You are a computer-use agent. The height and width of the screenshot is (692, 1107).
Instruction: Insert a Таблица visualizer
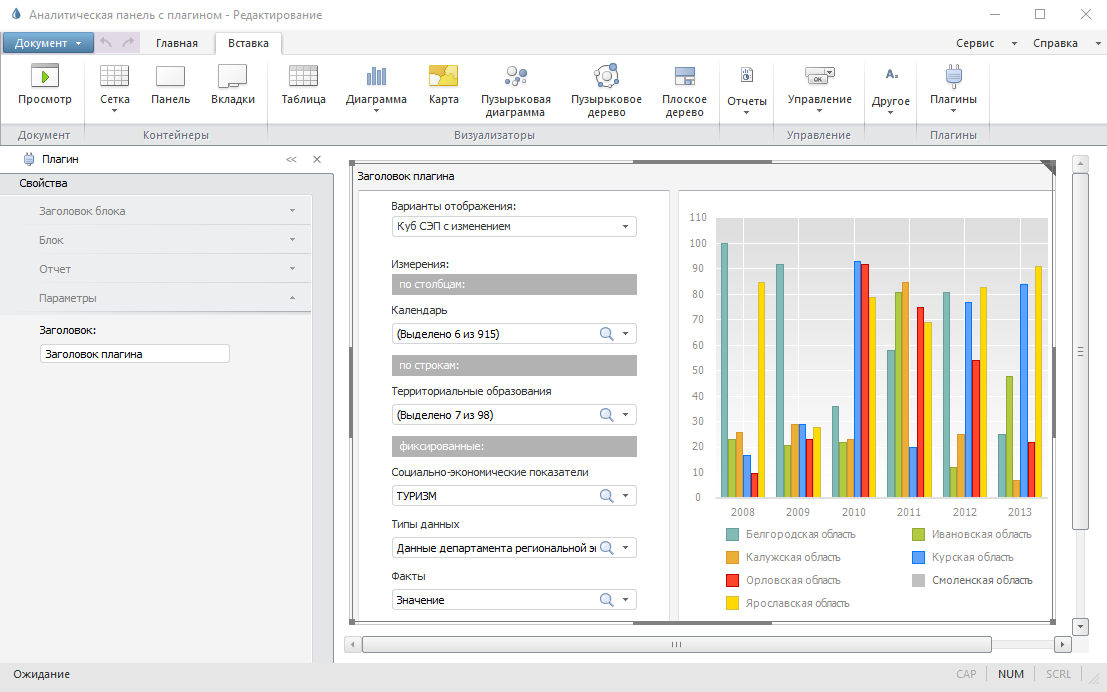click(303, 77)
